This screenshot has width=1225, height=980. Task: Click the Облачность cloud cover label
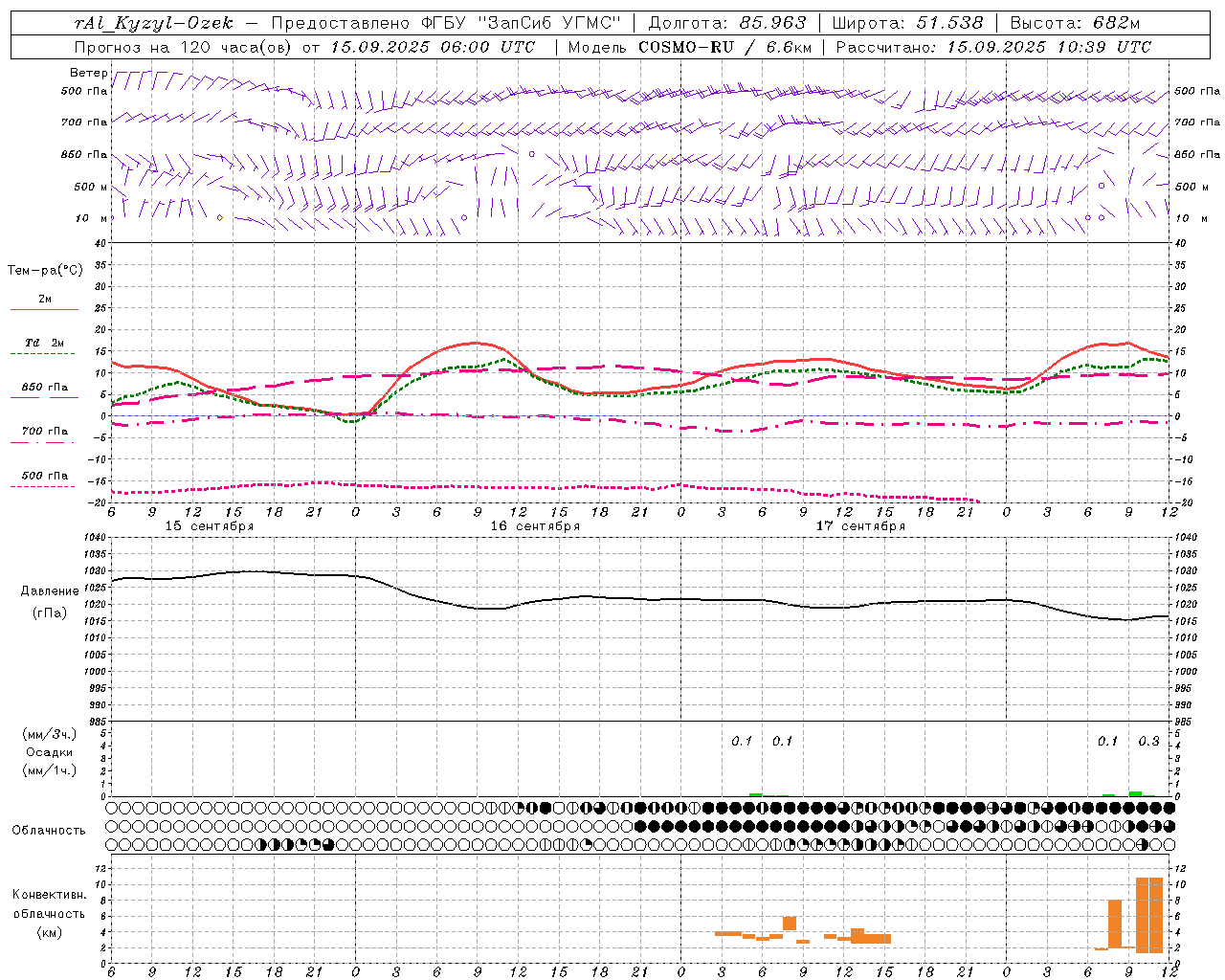[48, 830]
